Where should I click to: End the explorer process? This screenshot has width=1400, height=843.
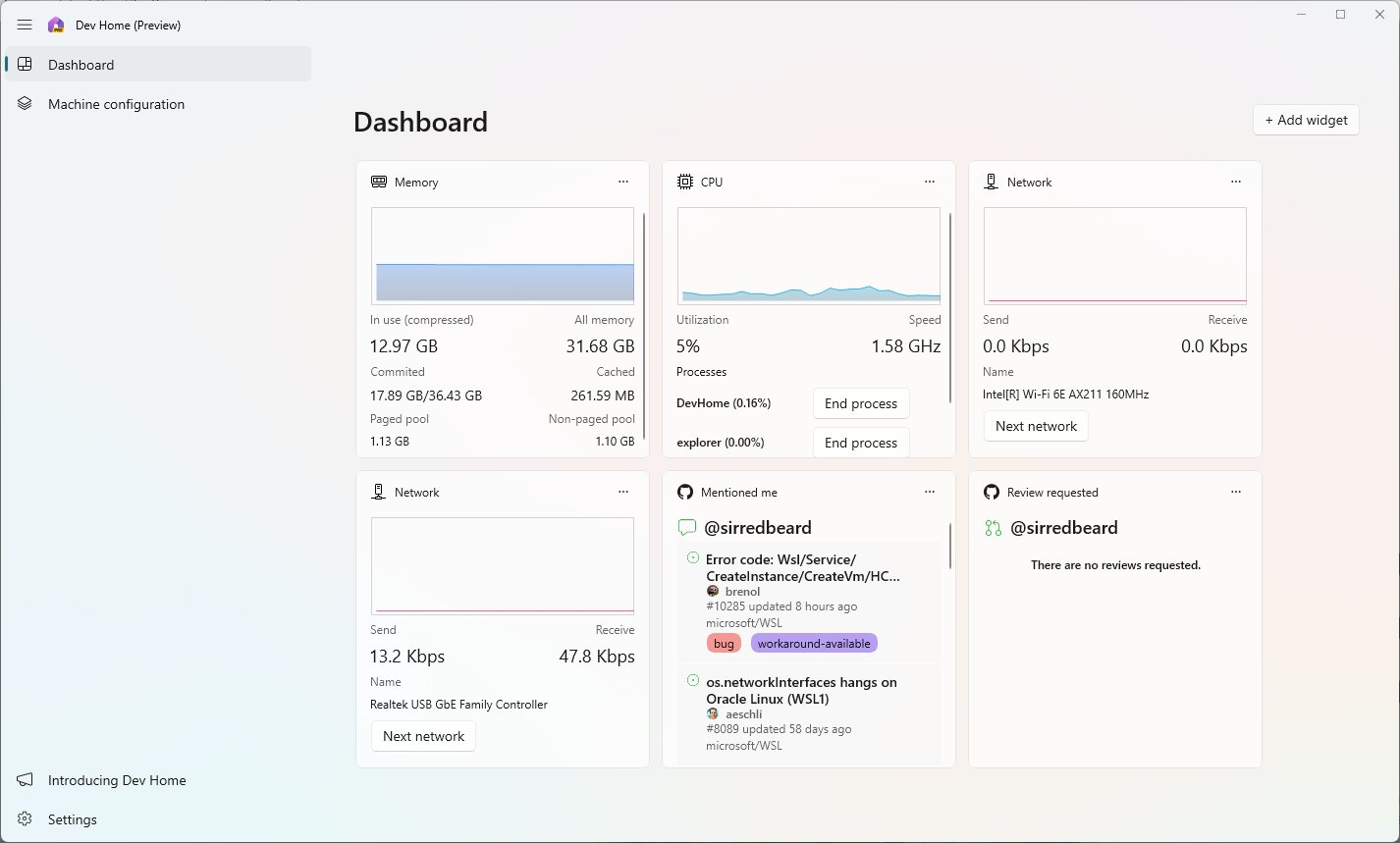(861, 443)
